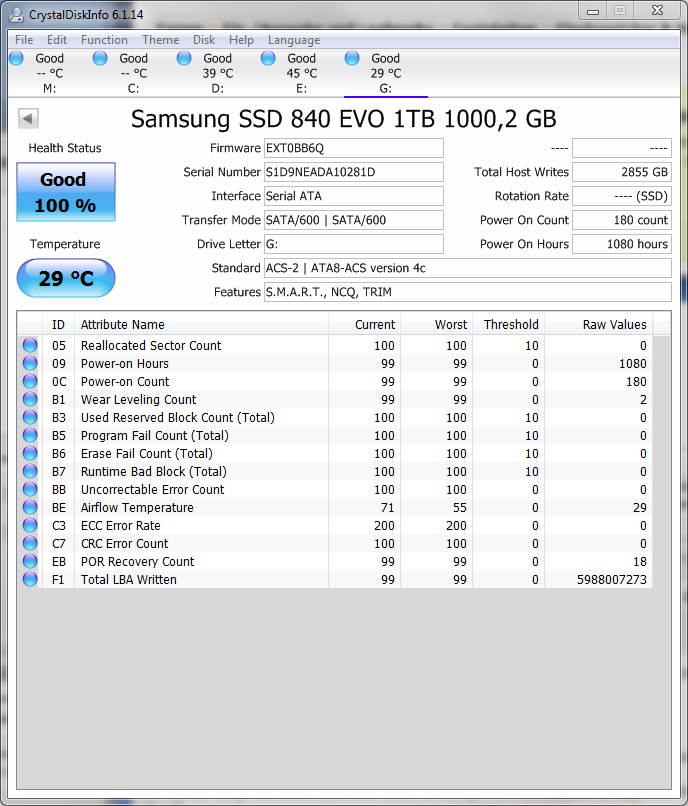Click the Features field
The image size is (688, 806).
[468, 292]
